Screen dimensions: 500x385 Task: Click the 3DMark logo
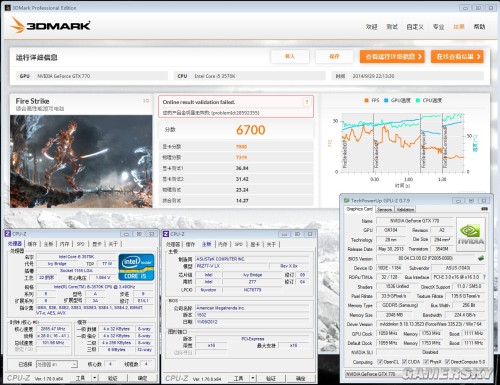50,25
